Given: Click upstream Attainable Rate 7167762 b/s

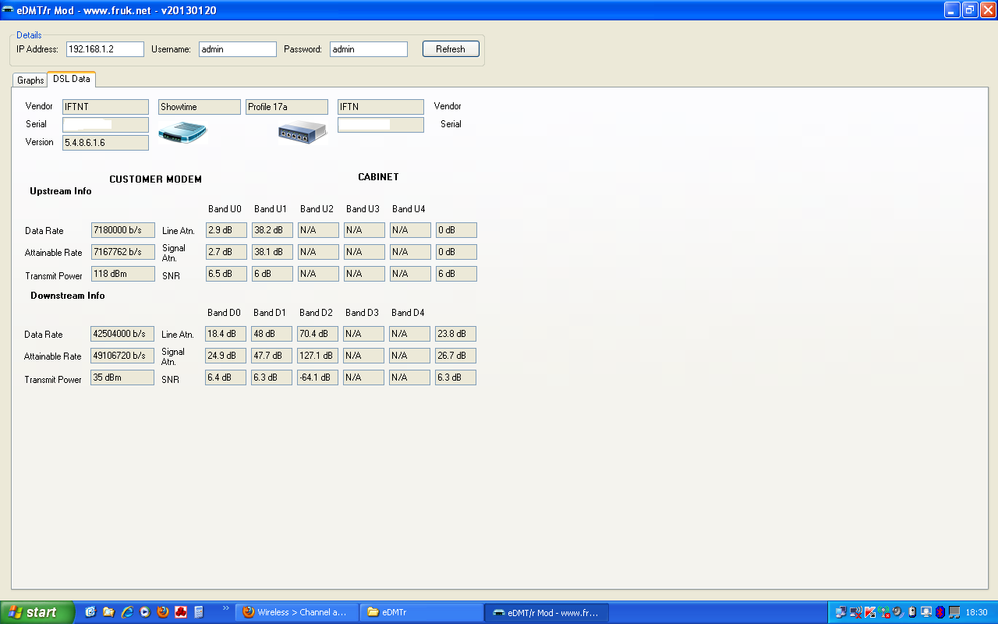Looking at the screenshot, I should [x=123, y=252].
